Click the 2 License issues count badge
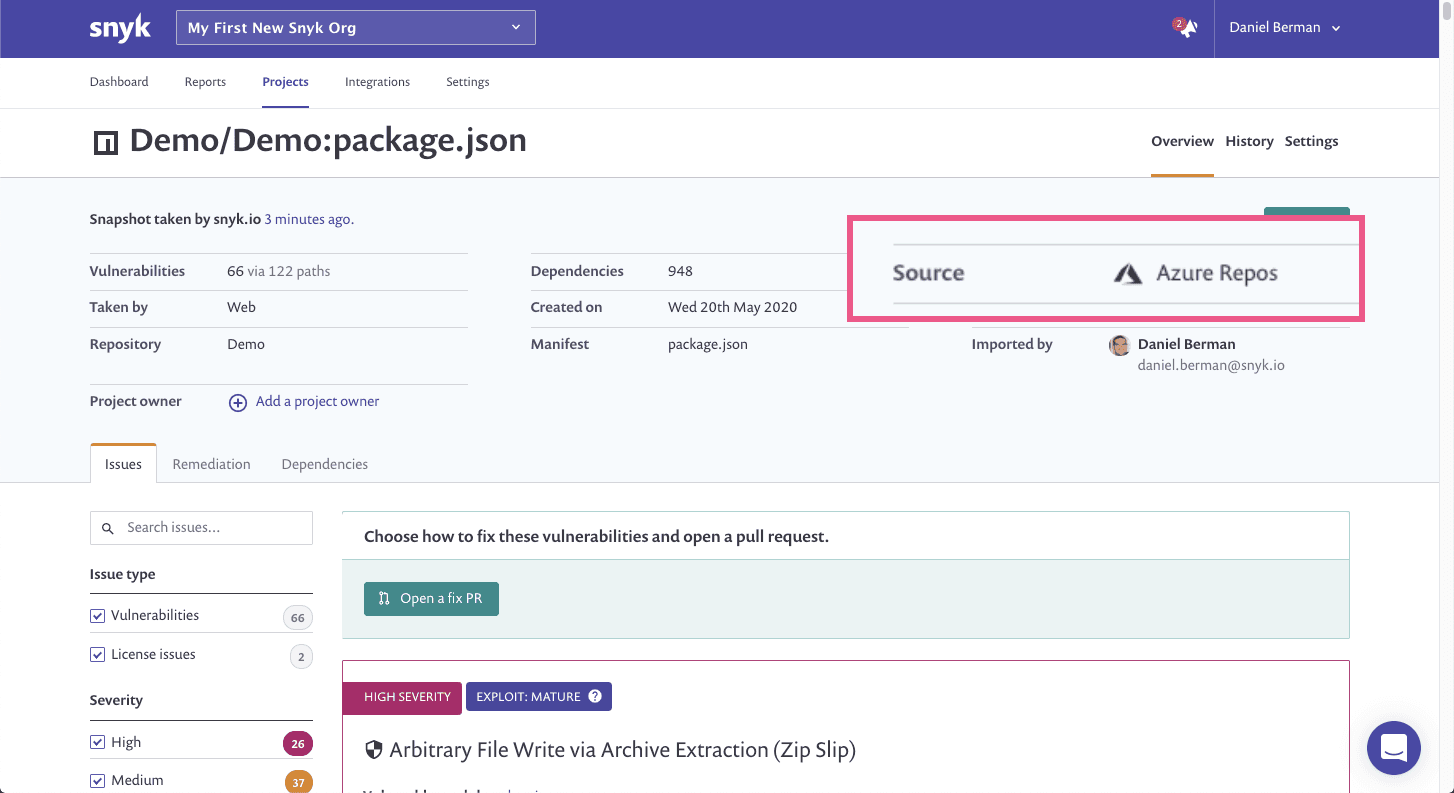This screenshot has height=793, width=1454. (301, 657)
